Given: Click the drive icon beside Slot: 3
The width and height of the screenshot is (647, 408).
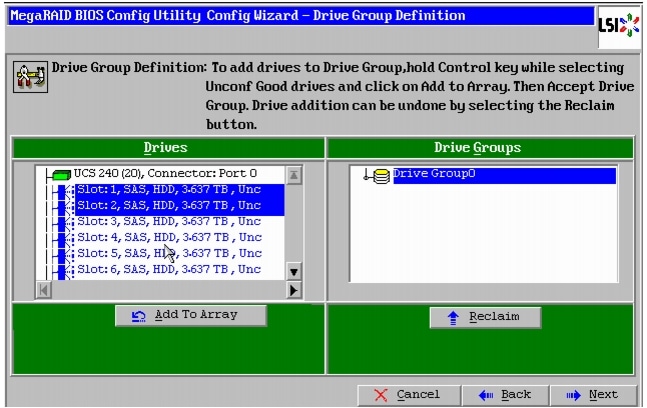Looking at the screenshot, I should point(65,223).
